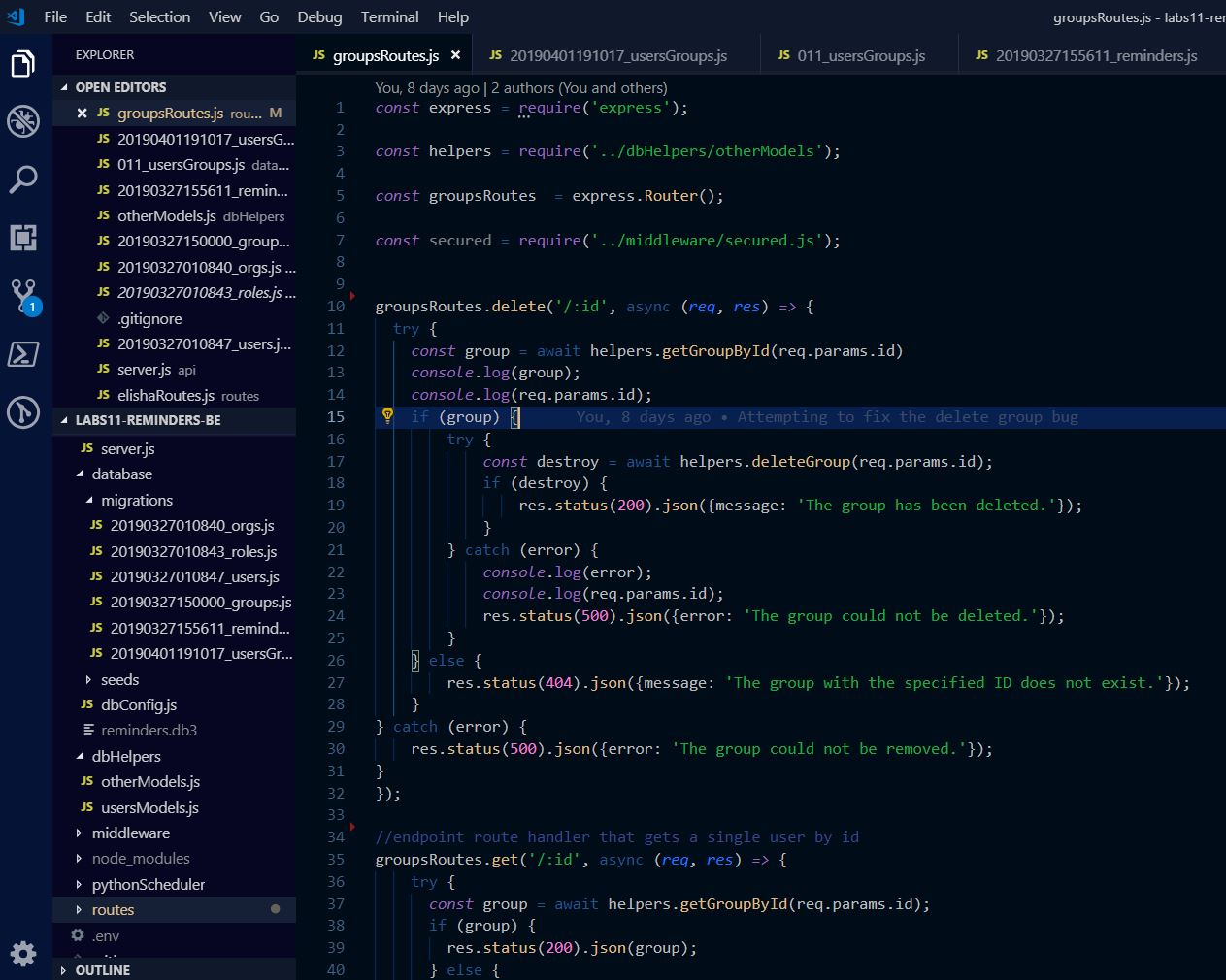Open the Explorer icon in the activity bar
The image size is (1226, 980).
pos(23,63)
